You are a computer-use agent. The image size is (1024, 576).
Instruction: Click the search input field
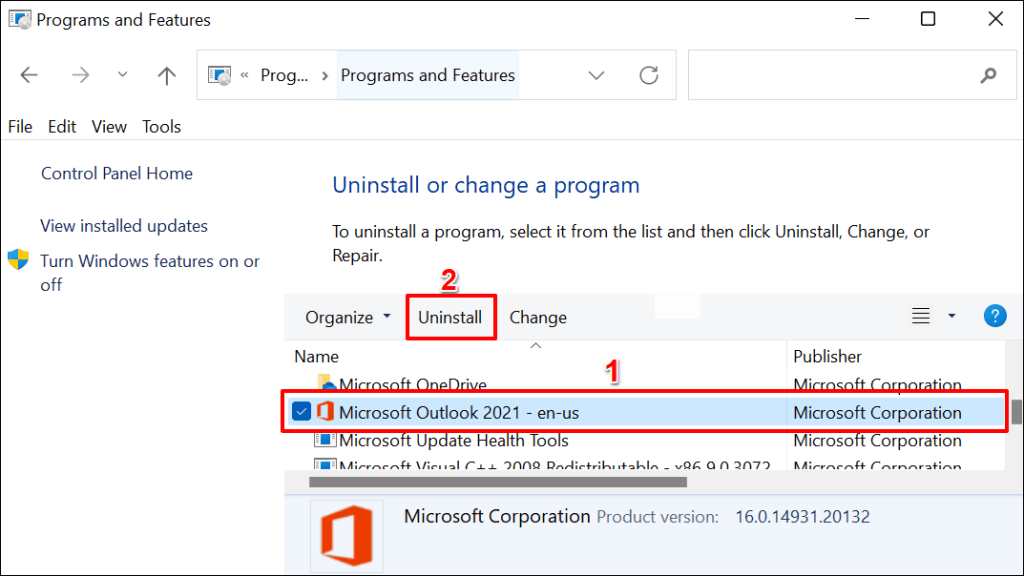click(x=830, y=75)
